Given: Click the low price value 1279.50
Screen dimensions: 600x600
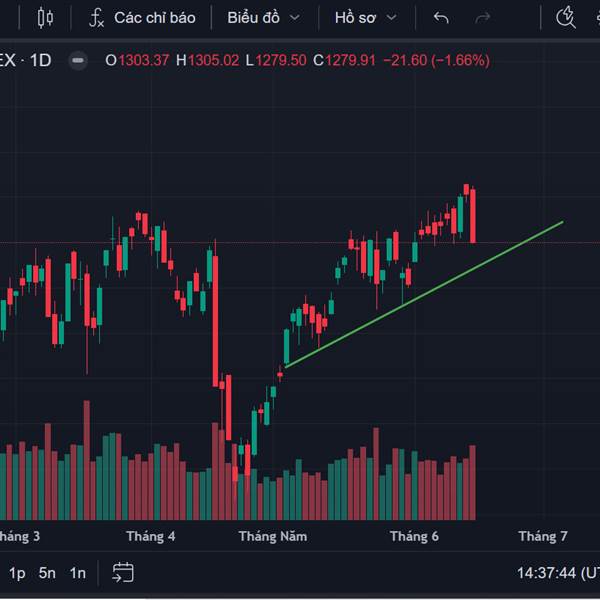Looking at the screenshot, I should [x=281, y=60].
